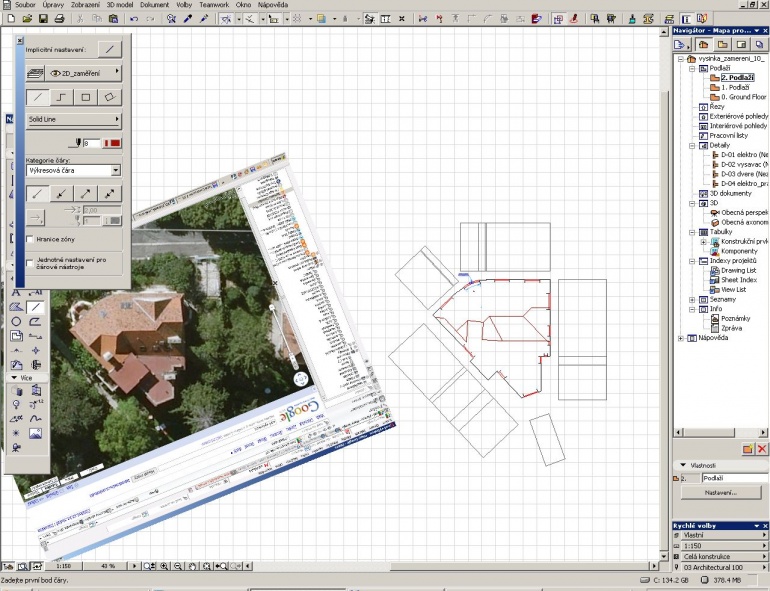Open the Solid Line type dropdown
This screenshot has height=591, width=770.
pos(73,119)
